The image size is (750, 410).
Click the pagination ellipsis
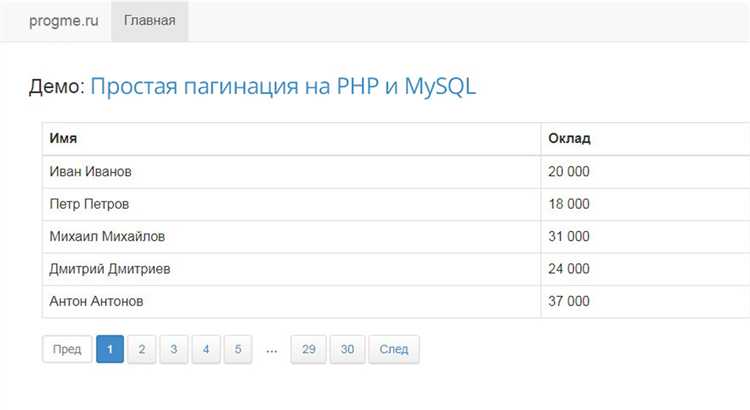pyautogui.click(x=272, y=350)
